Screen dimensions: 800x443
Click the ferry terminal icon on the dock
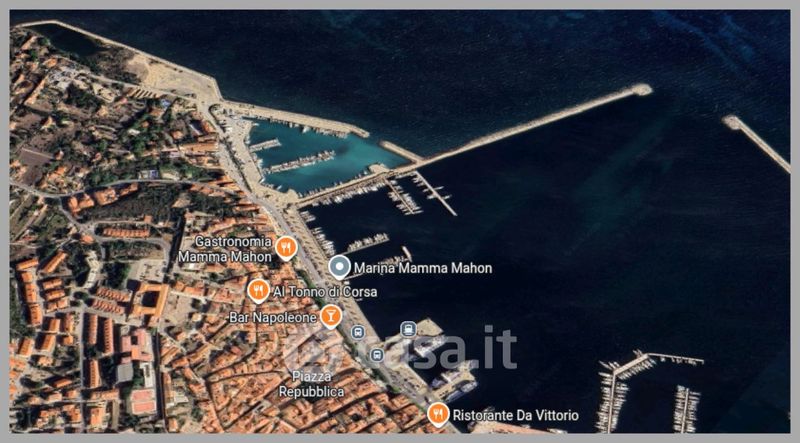[x=408, y=329]
